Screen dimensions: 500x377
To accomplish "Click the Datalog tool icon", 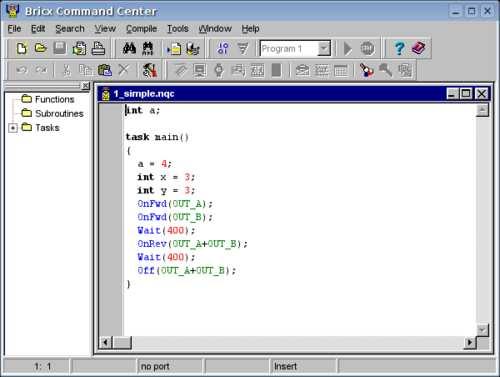I will point(321,70).
